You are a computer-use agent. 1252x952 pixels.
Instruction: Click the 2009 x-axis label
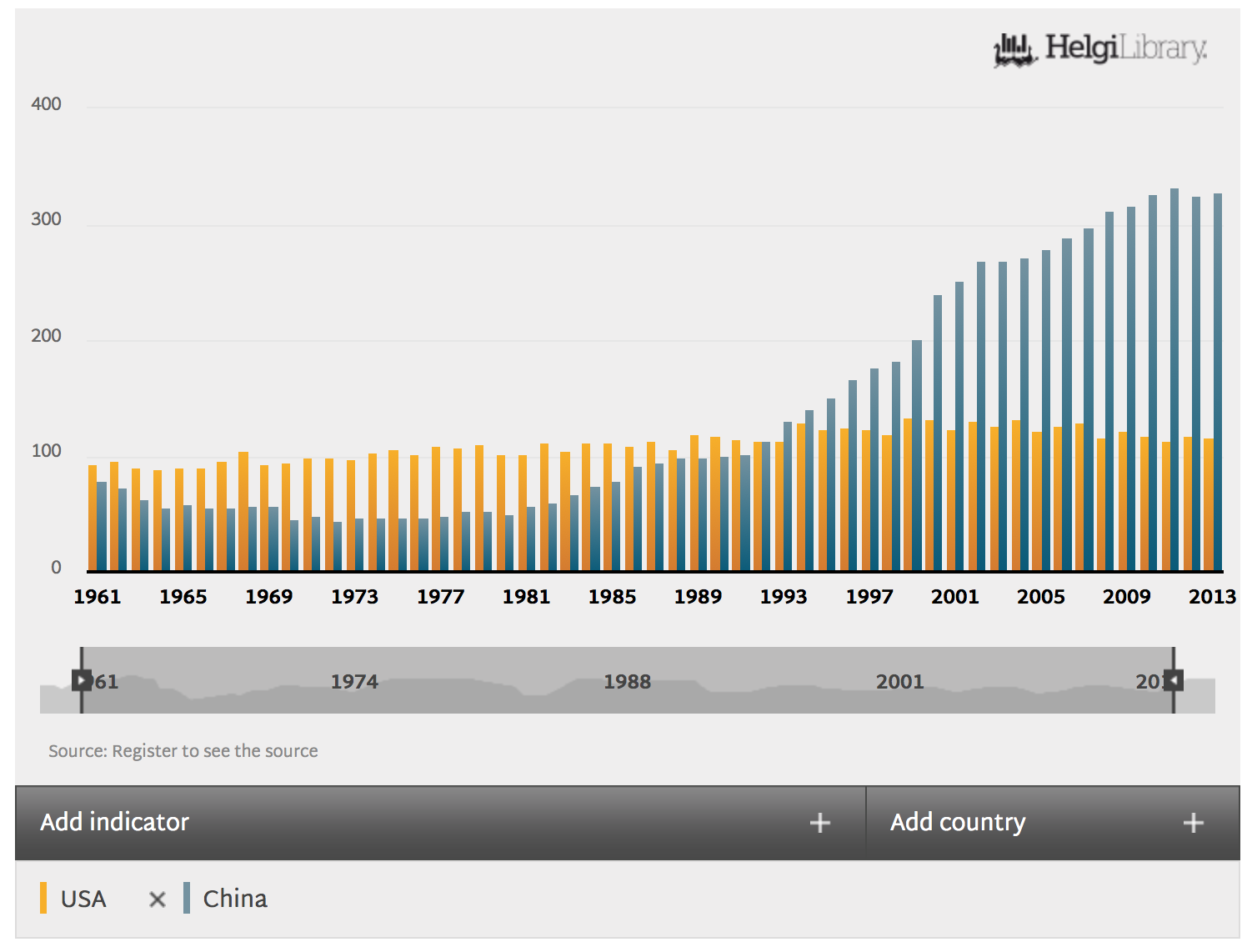1127,597
